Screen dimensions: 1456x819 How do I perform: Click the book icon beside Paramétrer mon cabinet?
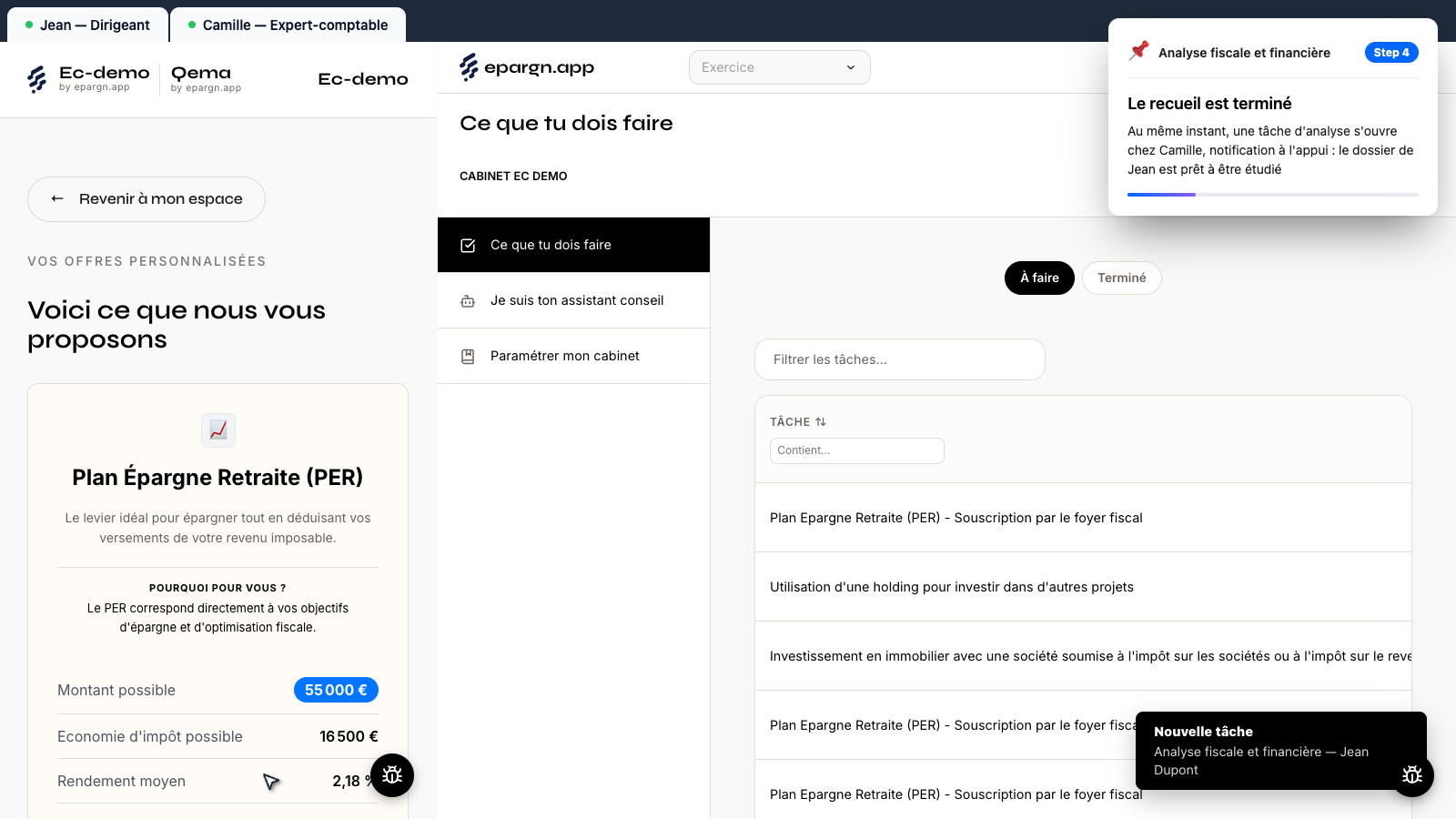coord(468,356)
